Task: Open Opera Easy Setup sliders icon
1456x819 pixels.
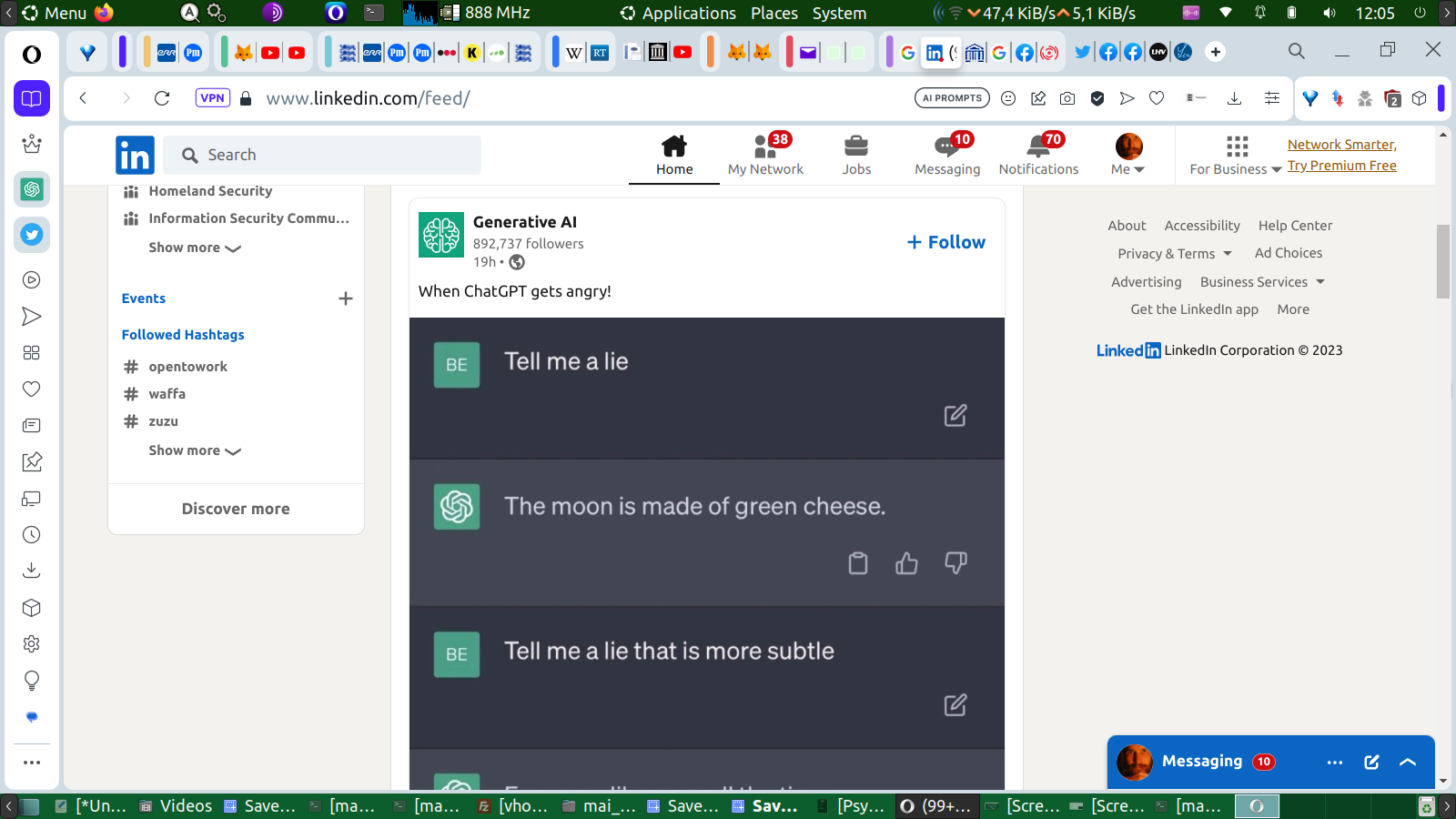Action: 1272,98
